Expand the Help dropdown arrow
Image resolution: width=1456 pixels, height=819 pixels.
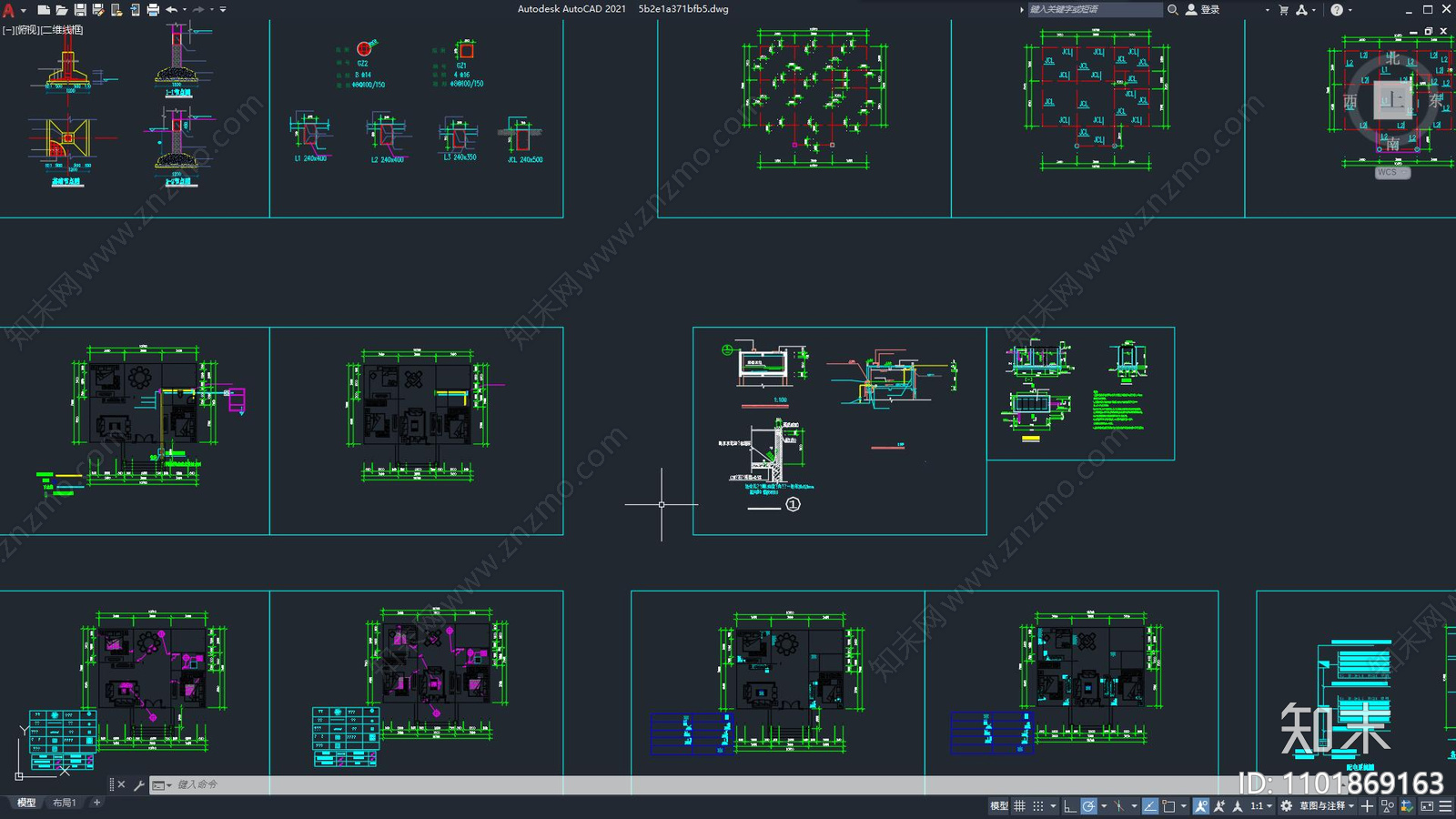pyautogui.click(x=1350, y=10)
